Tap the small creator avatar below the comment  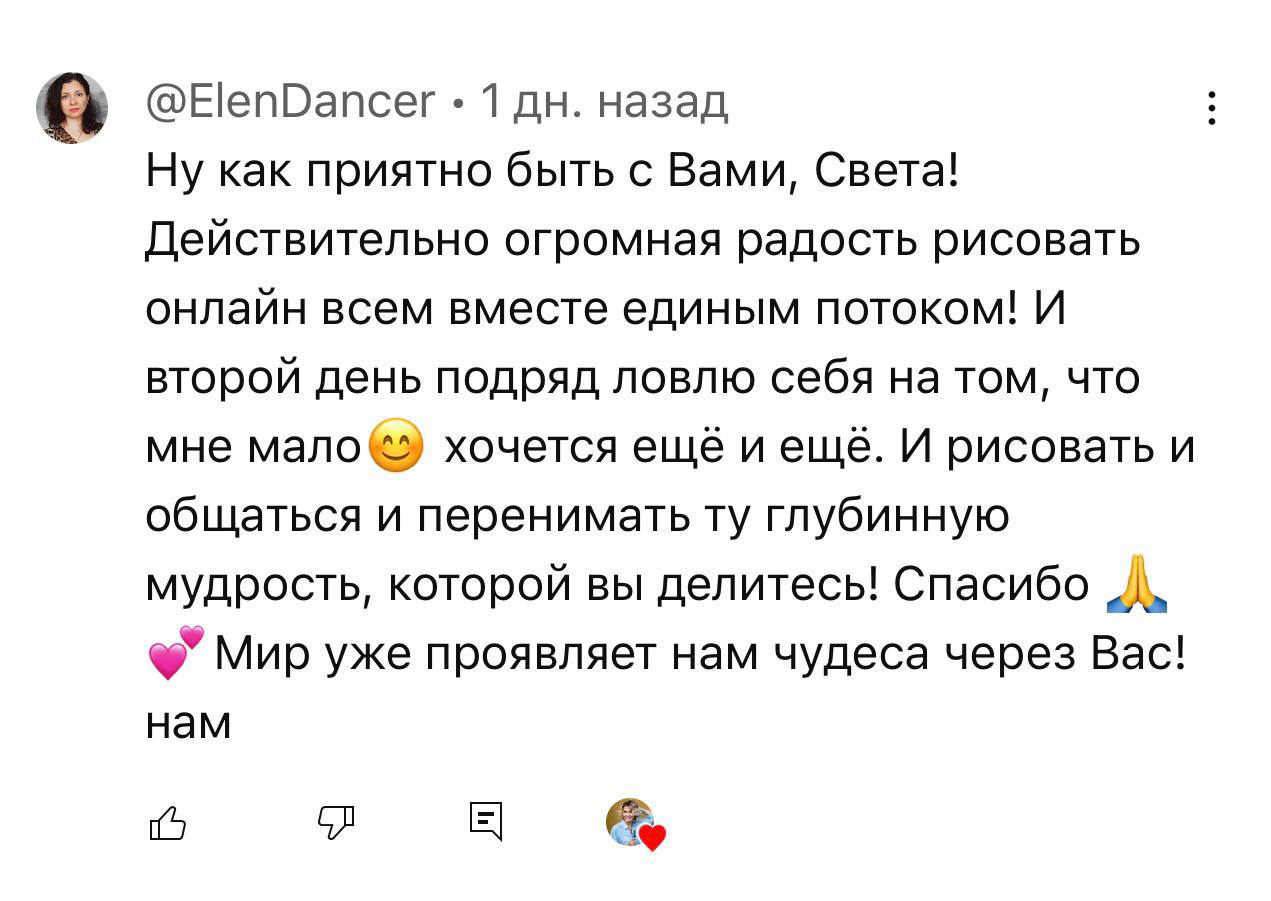[x=629, y=820]
